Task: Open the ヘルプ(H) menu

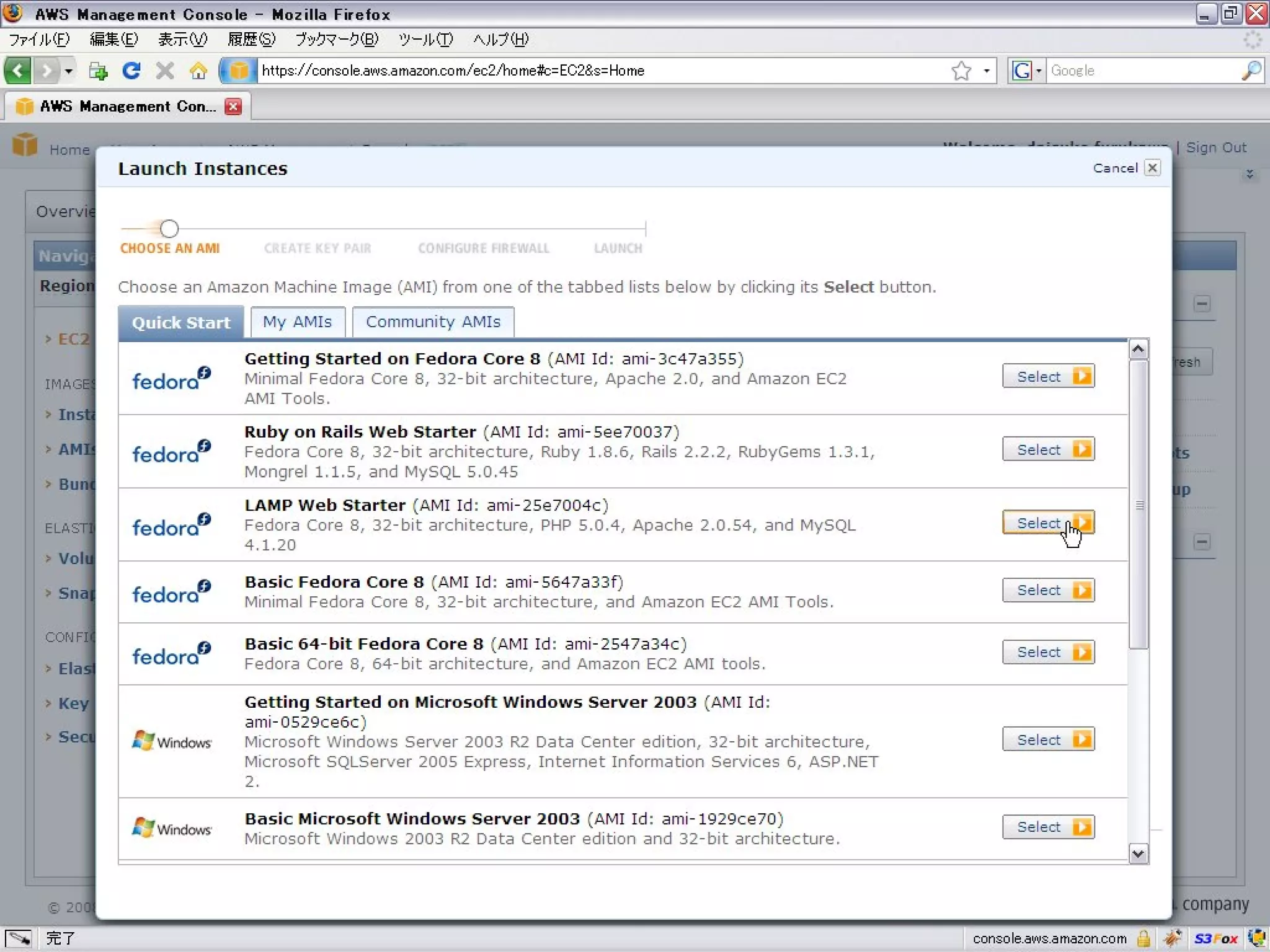Action: pos(500,40)
